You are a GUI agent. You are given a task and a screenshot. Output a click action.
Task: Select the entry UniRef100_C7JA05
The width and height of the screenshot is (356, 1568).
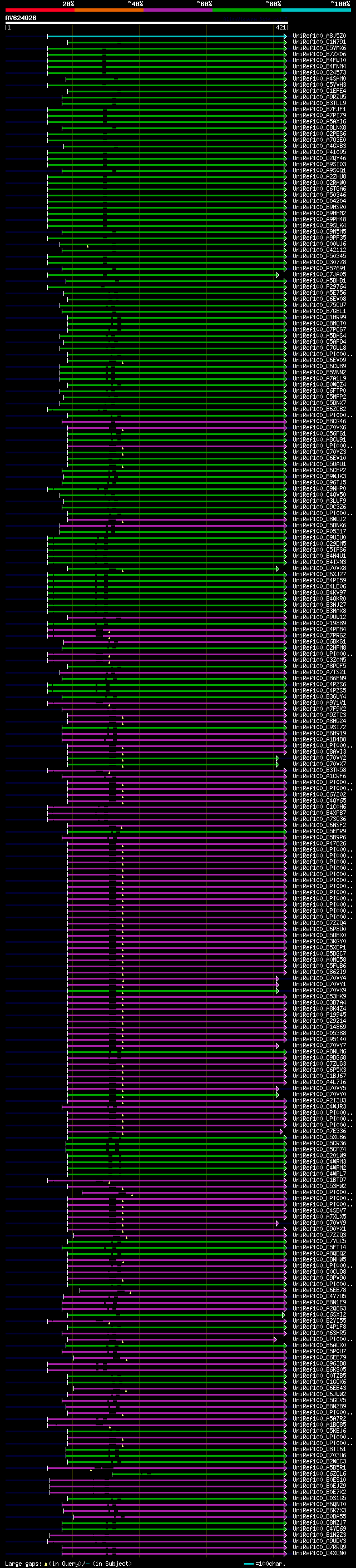(x=319, y=275)
